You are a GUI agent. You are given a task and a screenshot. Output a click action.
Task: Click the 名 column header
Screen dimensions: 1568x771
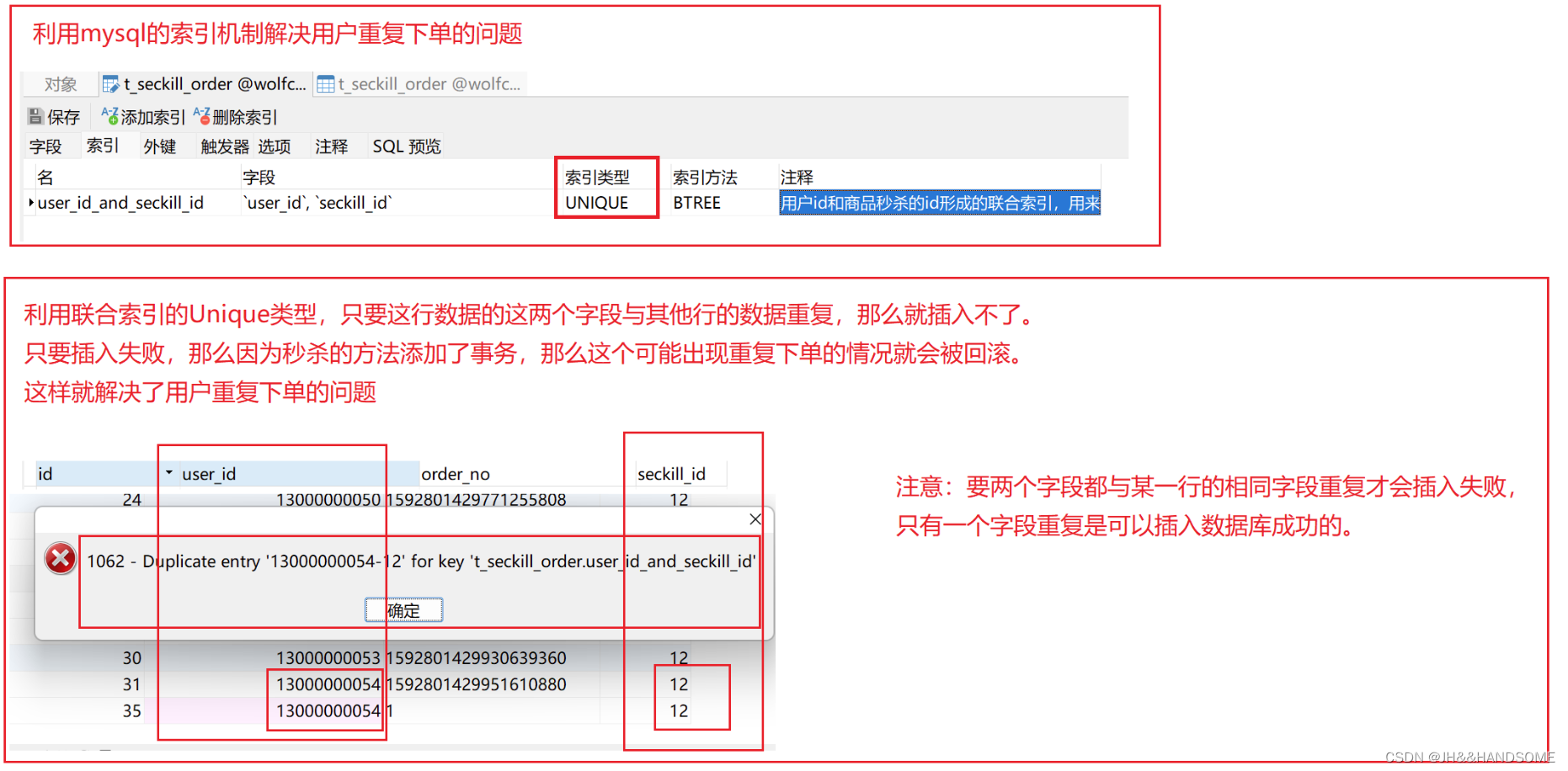coord(45,178)
